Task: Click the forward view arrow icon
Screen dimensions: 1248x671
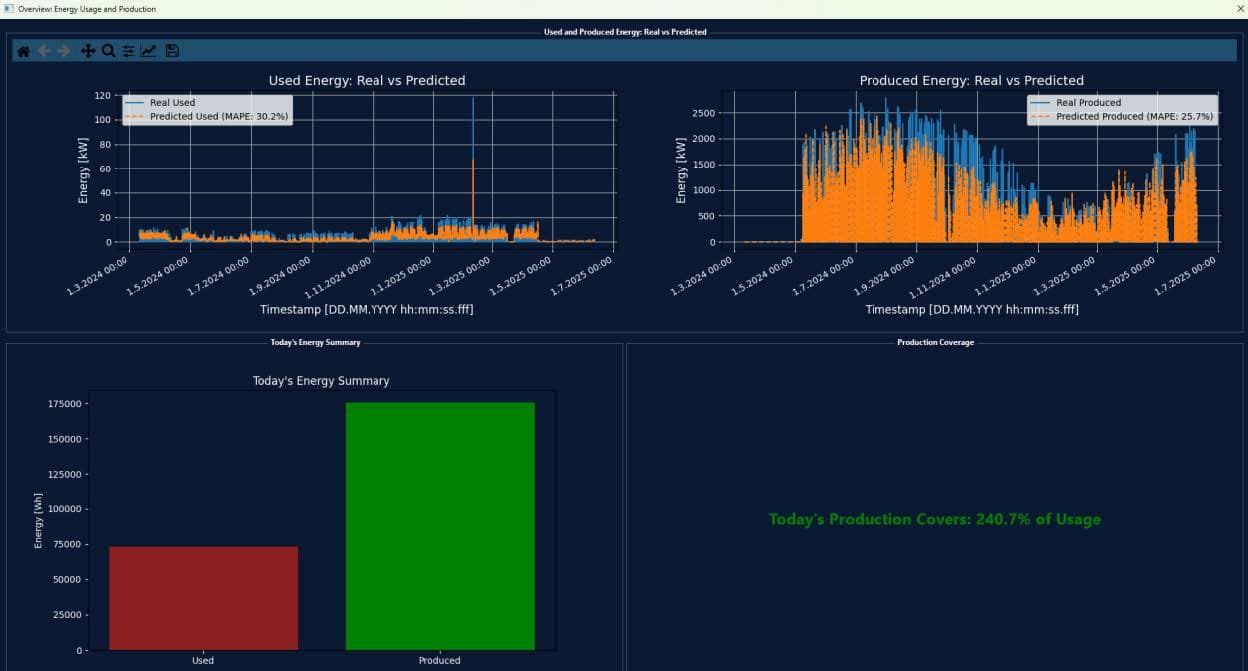Action: pos(64,51)
